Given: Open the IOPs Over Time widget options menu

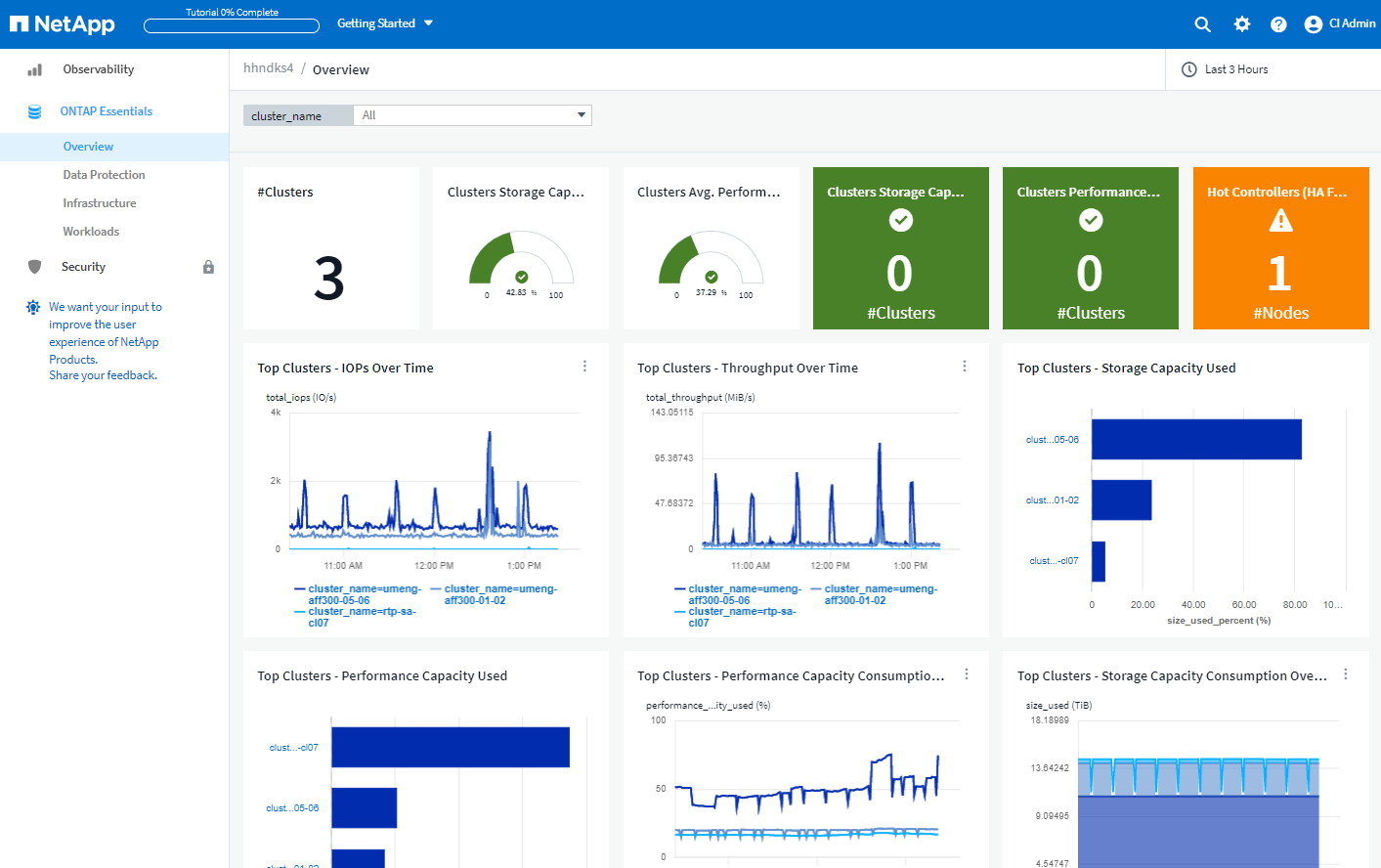Looking at the screenshot, I should coord(584,367).
